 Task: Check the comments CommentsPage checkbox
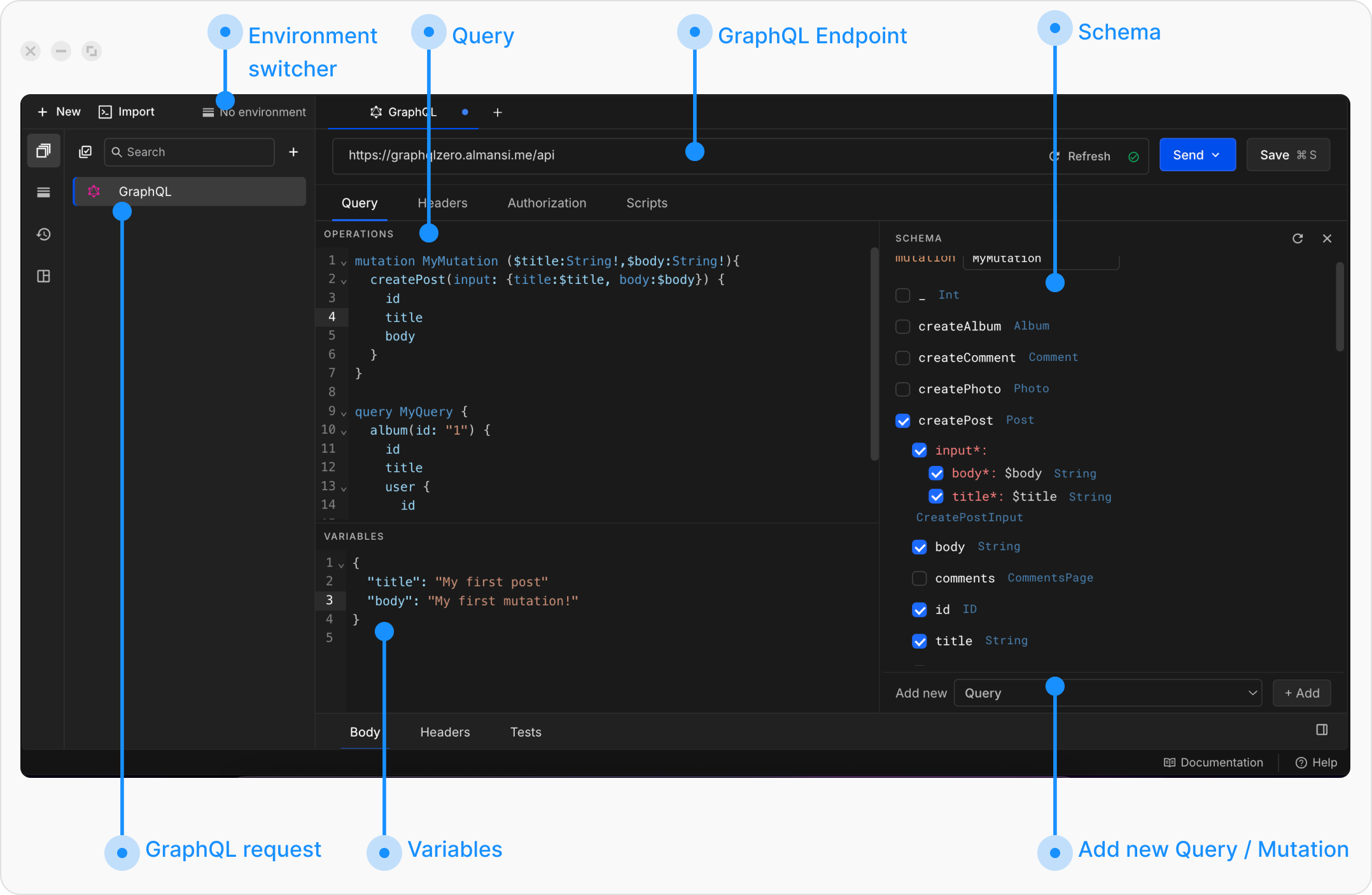point(919,578)
